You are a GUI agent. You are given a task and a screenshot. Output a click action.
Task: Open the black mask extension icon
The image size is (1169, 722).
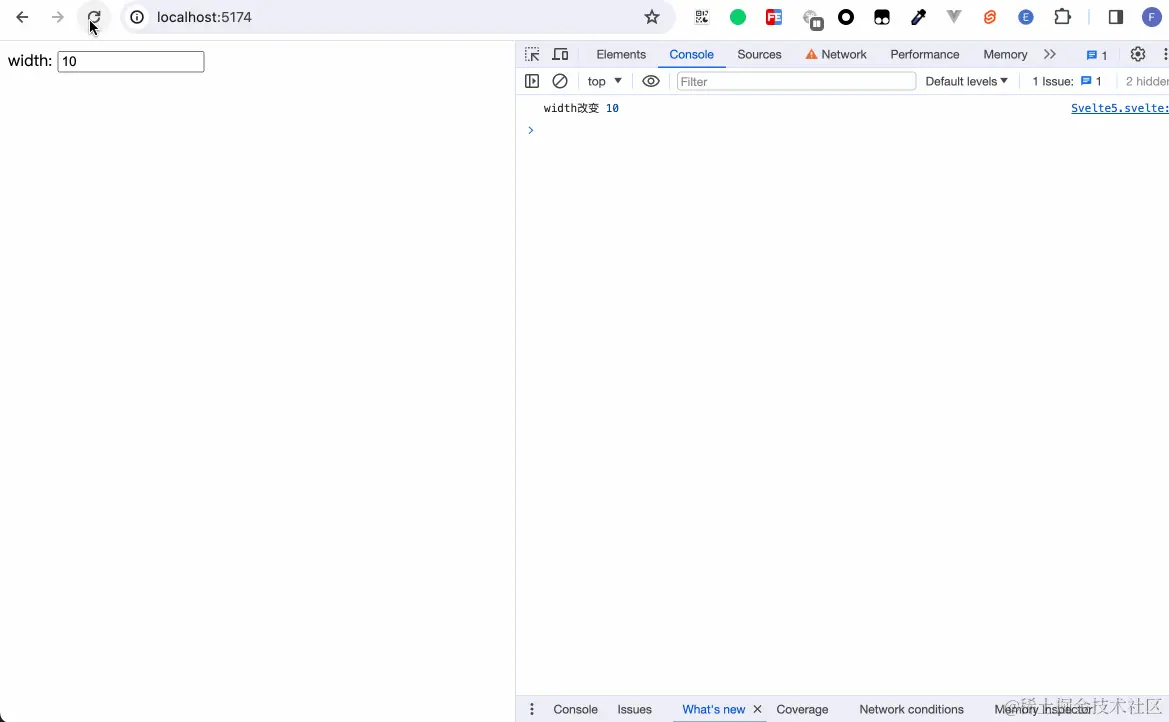(882, 17)
